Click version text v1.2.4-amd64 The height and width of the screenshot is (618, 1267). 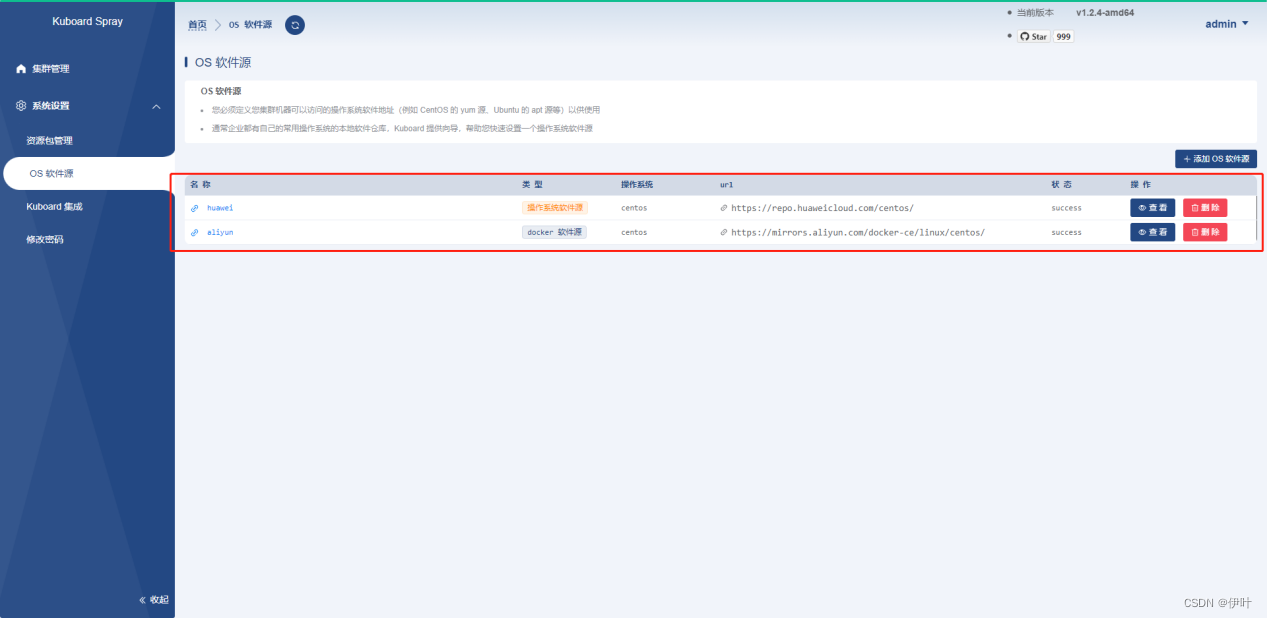pos(1105,13)
